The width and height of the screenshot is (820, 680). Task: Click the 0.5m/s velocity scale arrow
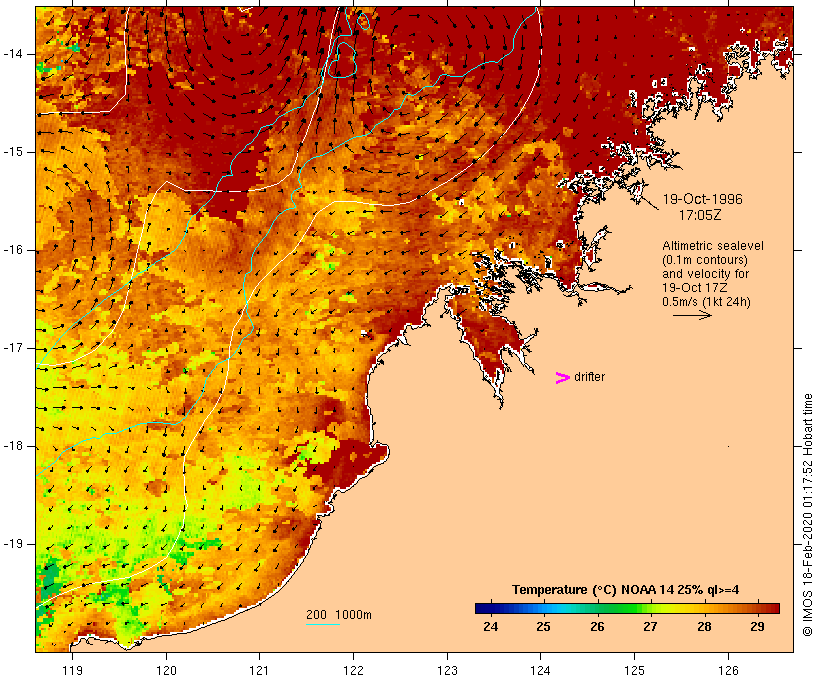[x=692, y=315]
